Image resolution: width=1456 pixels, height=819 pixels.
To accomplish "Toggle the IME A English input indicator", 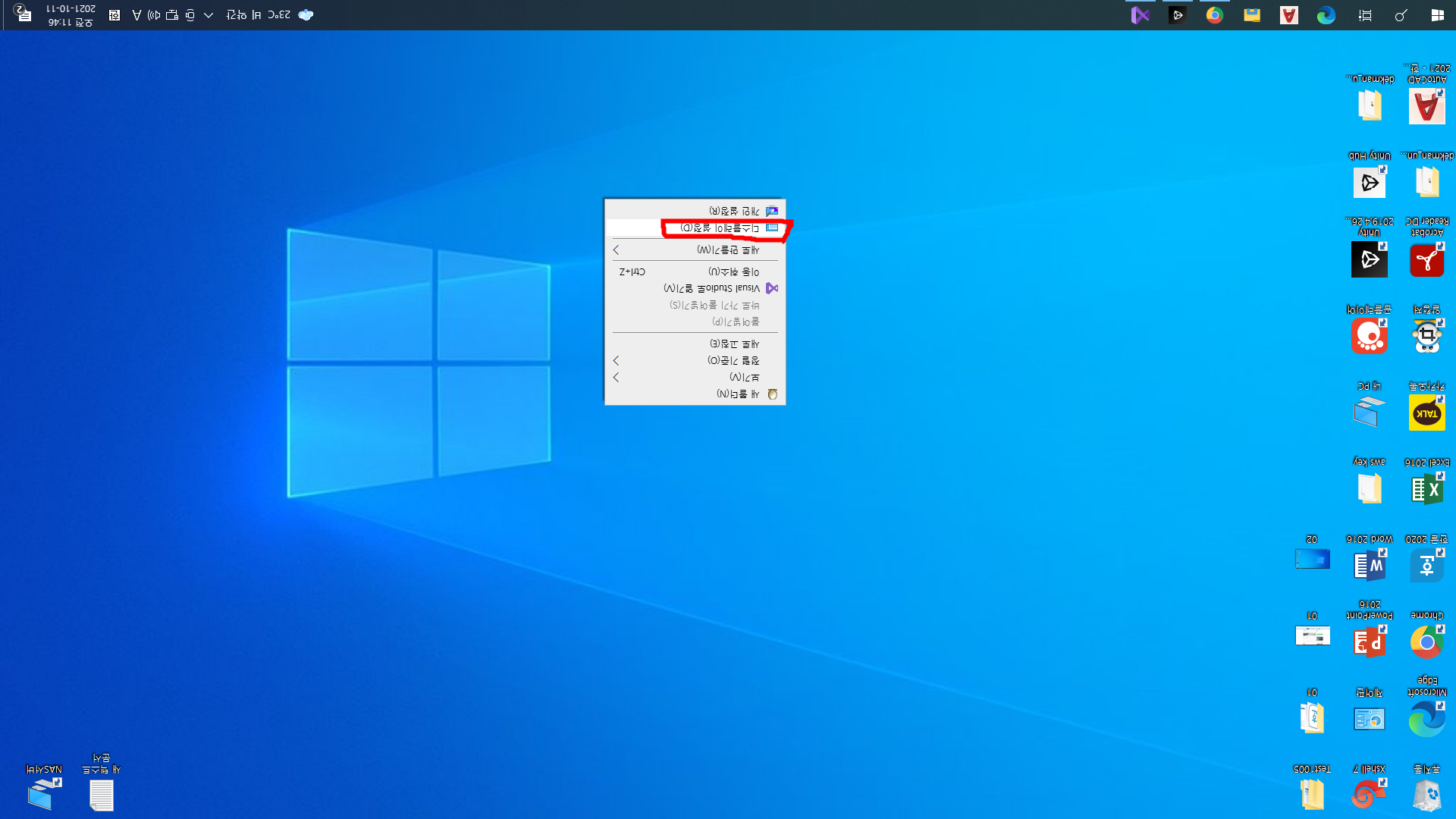I will [136, 15].
